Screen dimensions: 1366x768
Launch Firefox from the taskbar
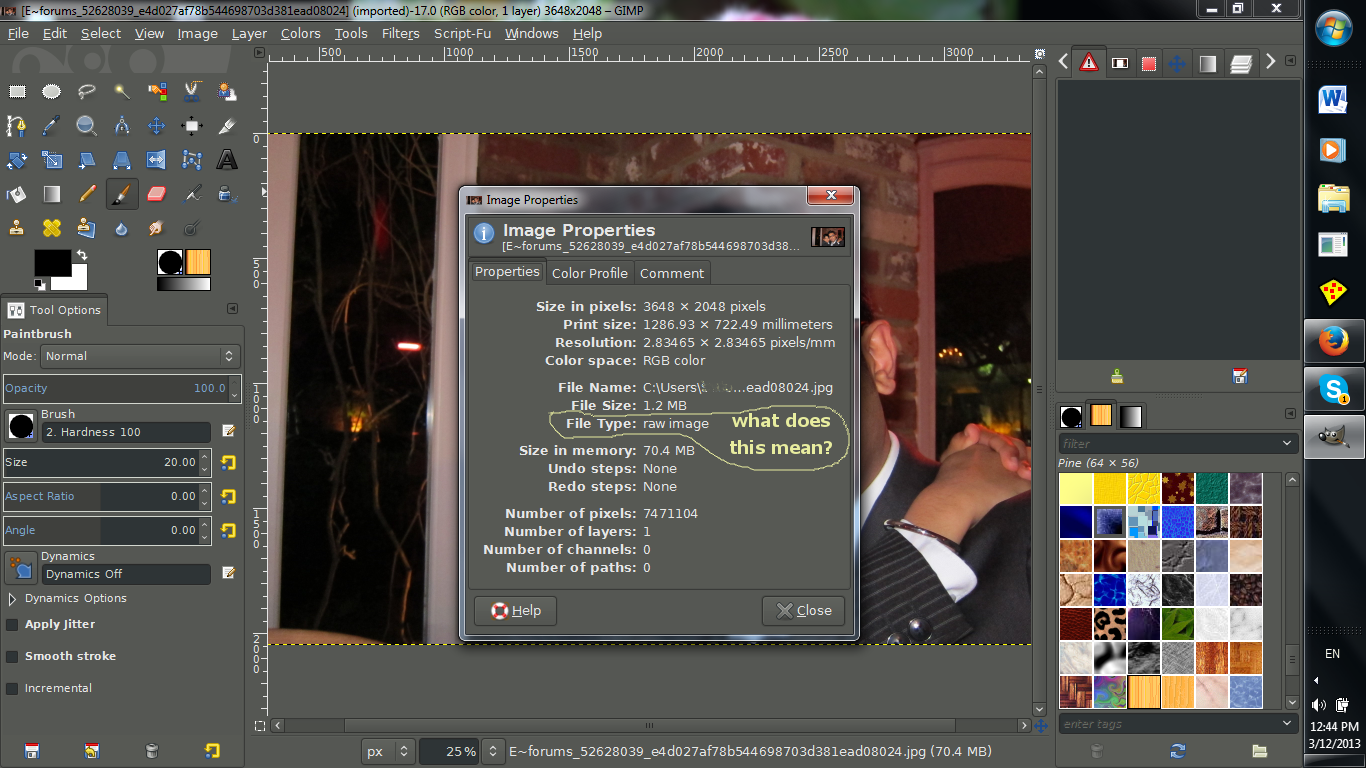click(x=1334, y=340)
